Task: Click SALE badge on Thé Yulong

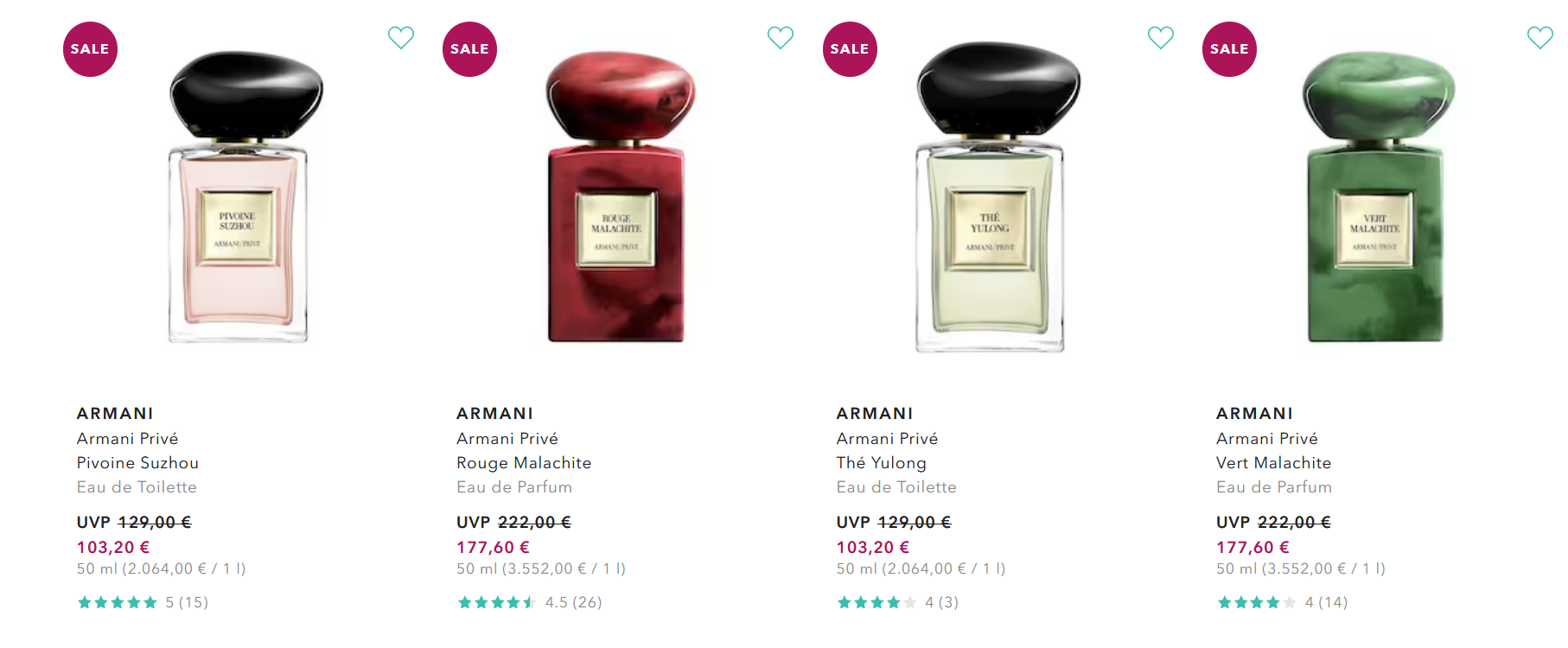Action: (850, 49)
